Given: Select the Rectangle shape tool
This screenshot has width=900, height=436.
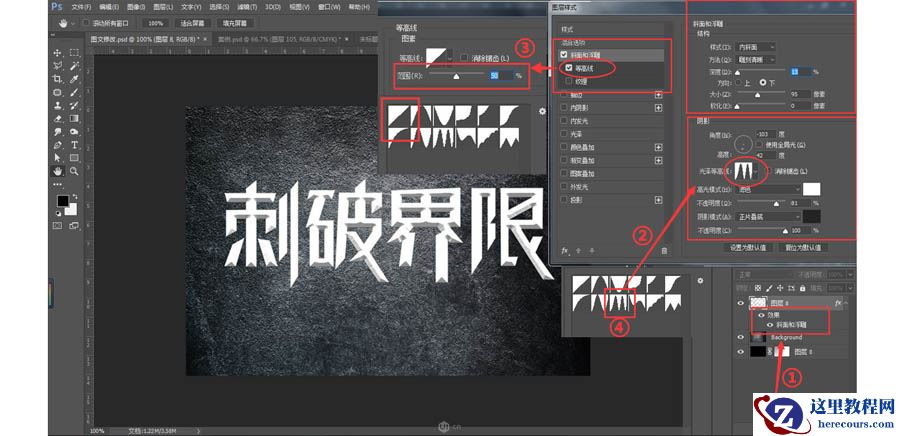Looking at the screenshot, I should (74, 158).
